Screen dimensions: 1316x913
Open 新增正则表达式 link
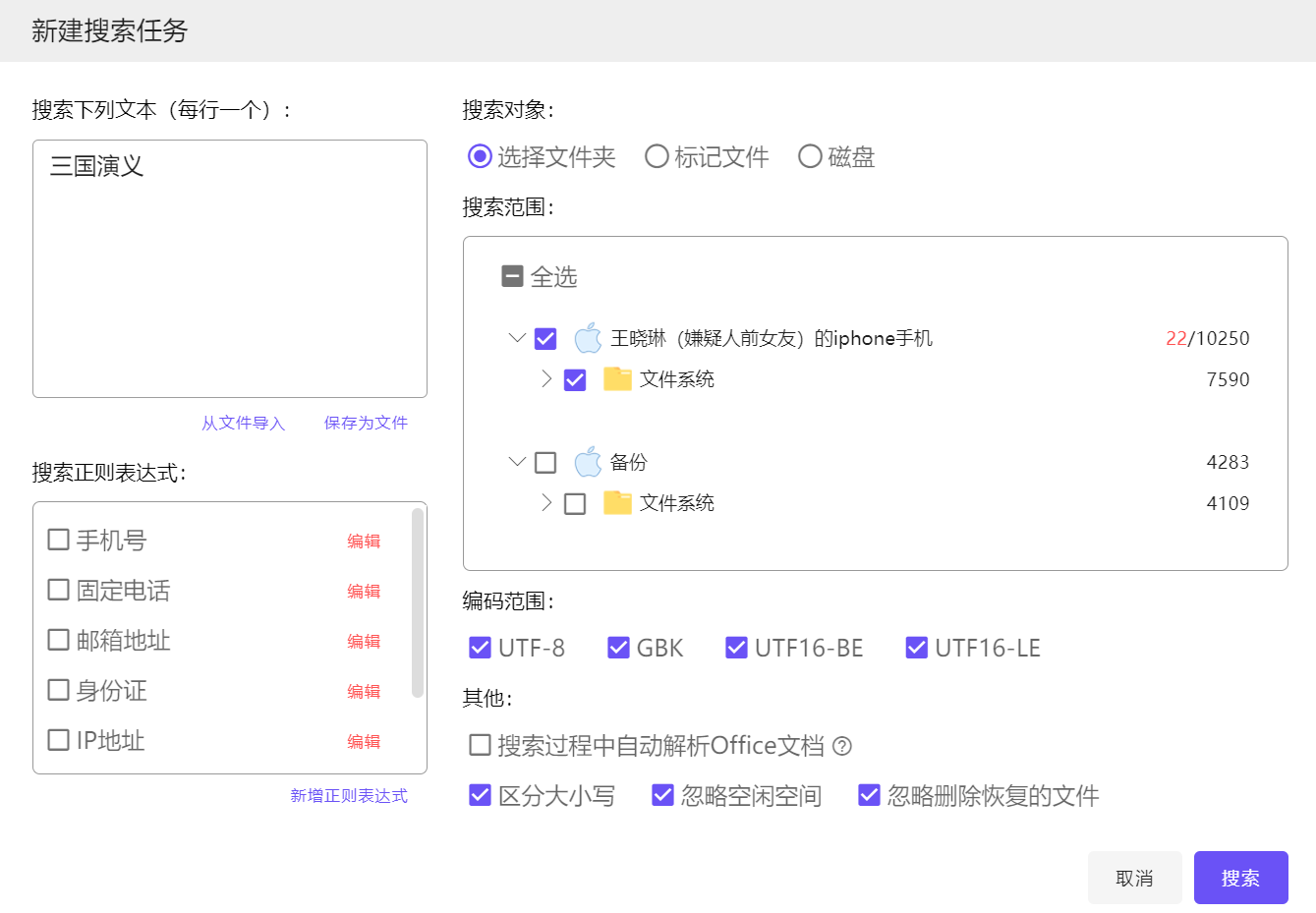(348, 795)
